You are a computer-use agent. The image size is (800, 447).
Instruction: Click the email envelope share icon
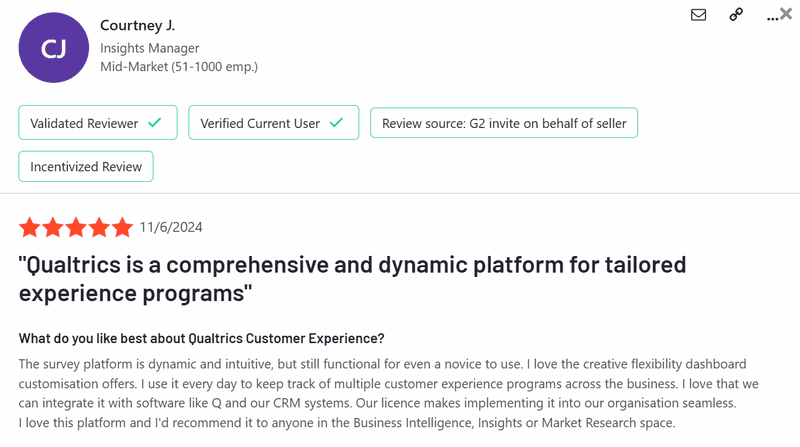(699, 15)
